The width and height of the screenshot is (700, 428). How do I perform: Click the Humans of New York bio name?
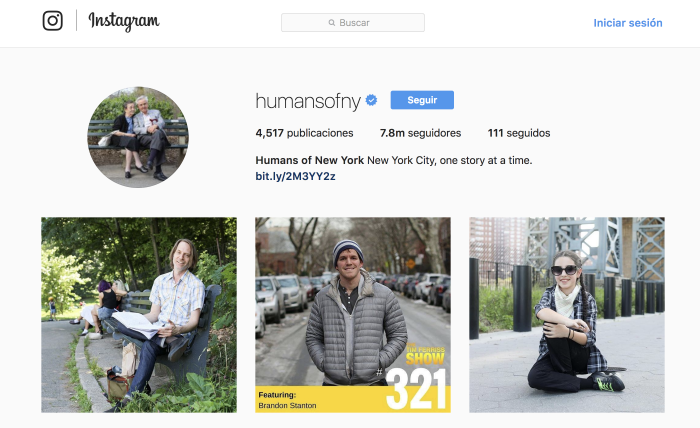pos(309,160)
